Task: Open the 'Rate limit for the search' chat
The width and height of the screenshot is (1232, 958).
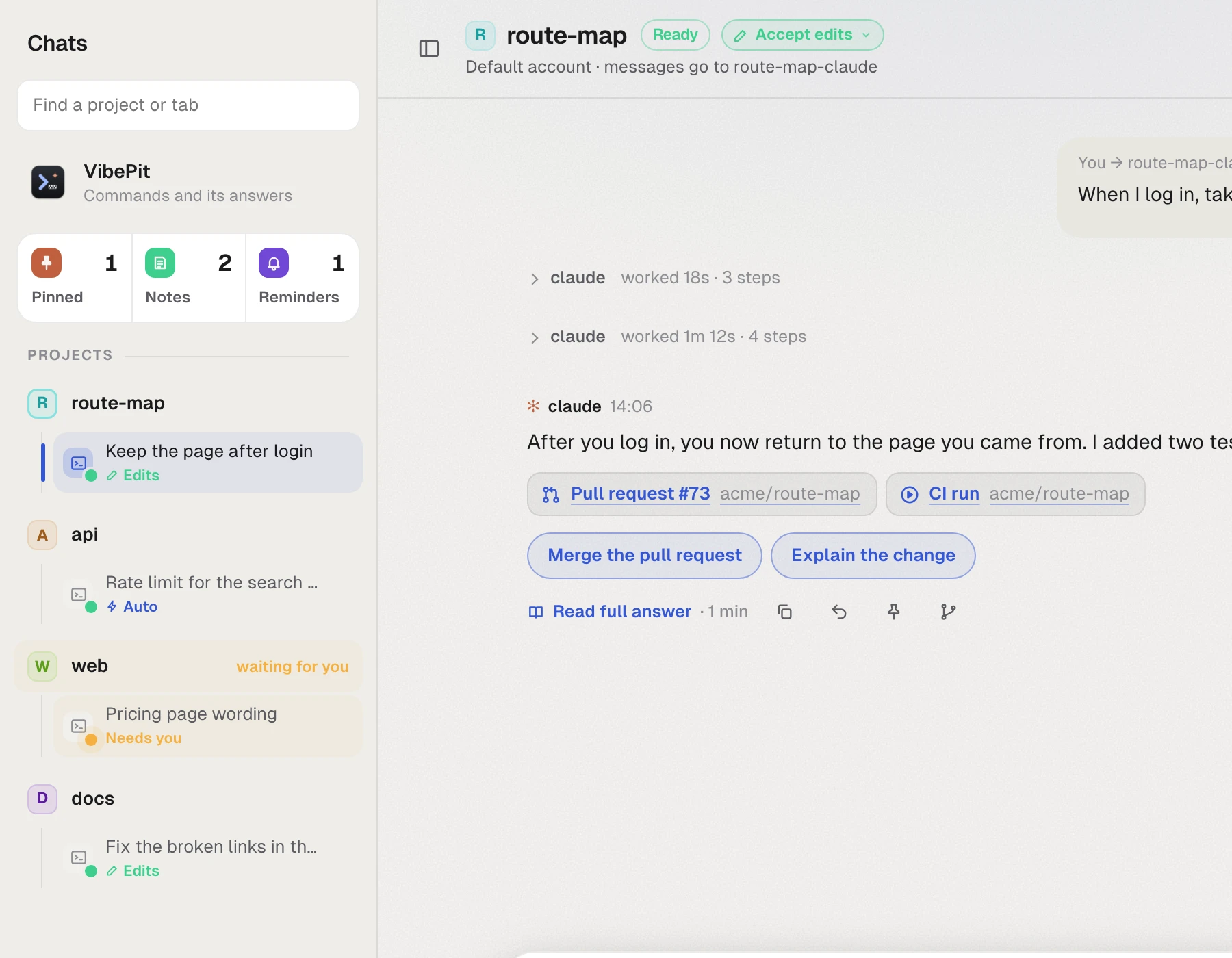Action: [x=208, y=594]
